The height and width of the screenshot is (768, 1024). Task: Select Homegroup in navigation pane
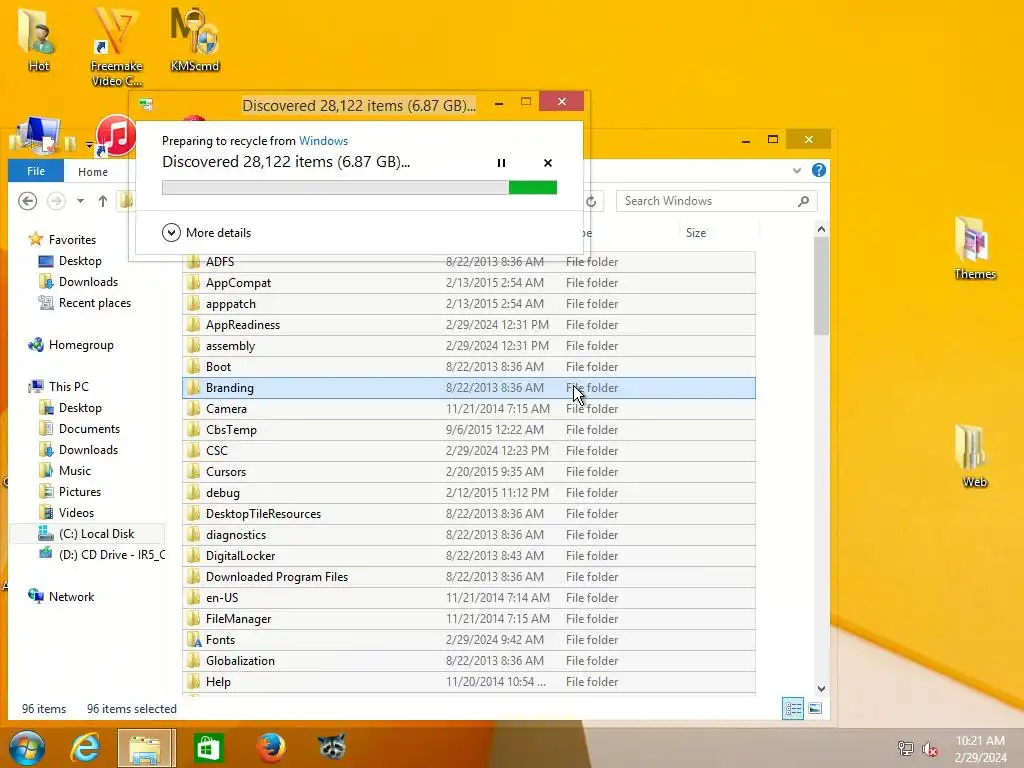click(80, 345)
